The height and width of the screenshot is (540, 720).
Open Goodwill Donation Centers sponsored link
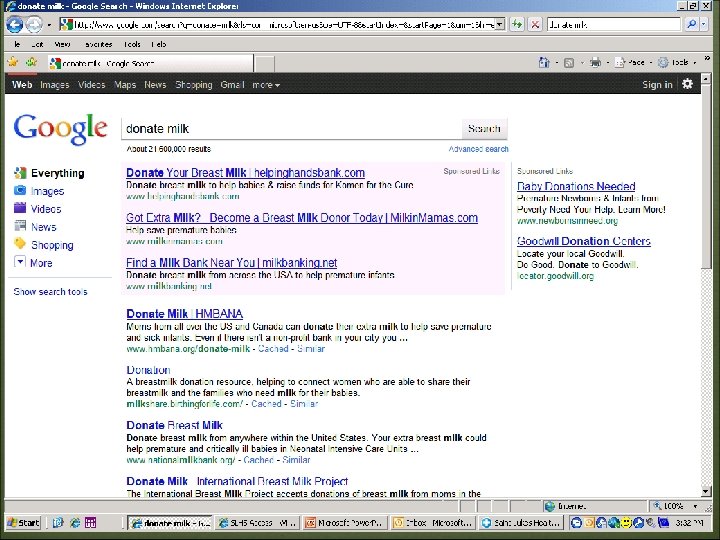[x=584, y=241]
